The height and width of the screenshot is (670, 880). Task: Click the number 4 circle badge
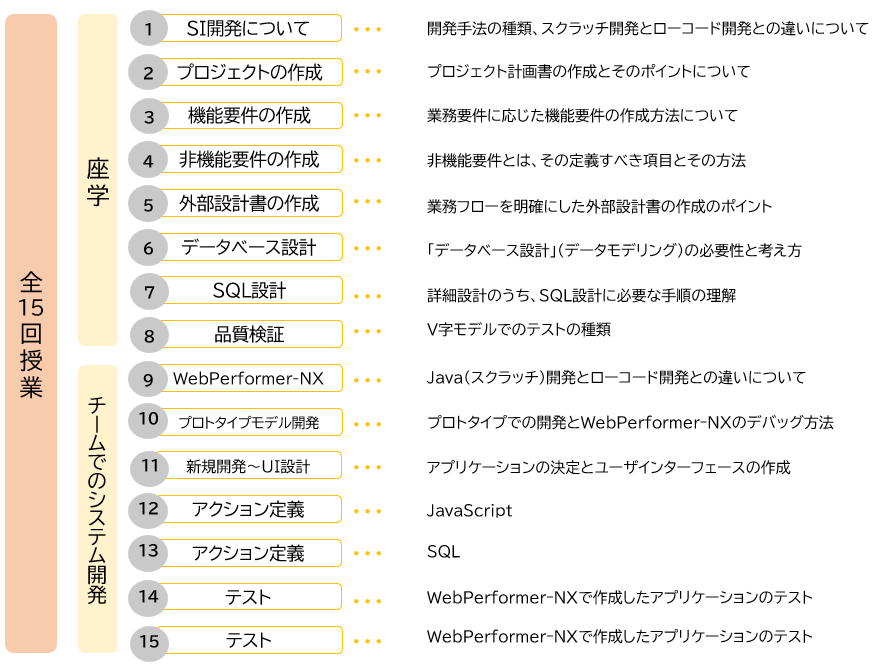(x=149, y=160)
